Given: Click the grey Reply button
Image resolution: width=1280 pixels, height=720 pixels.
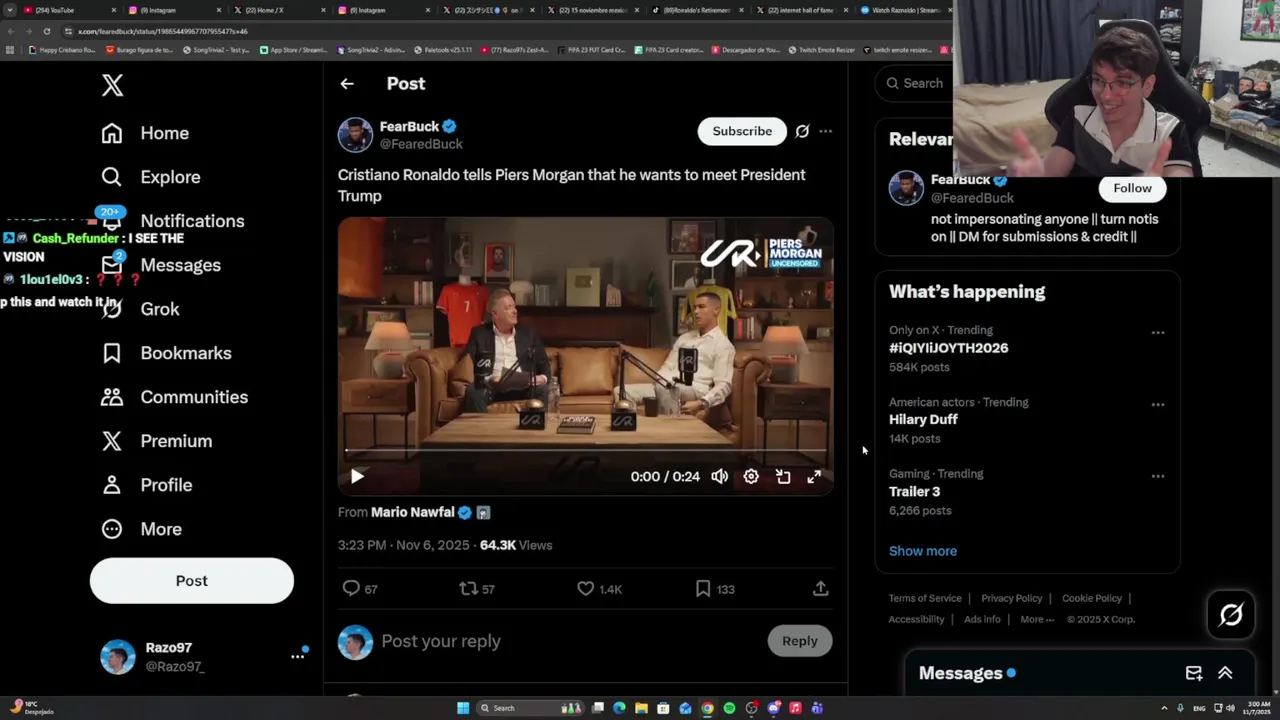Looking at the screenshot, I should pyautogui.click(x=800, y=641).
